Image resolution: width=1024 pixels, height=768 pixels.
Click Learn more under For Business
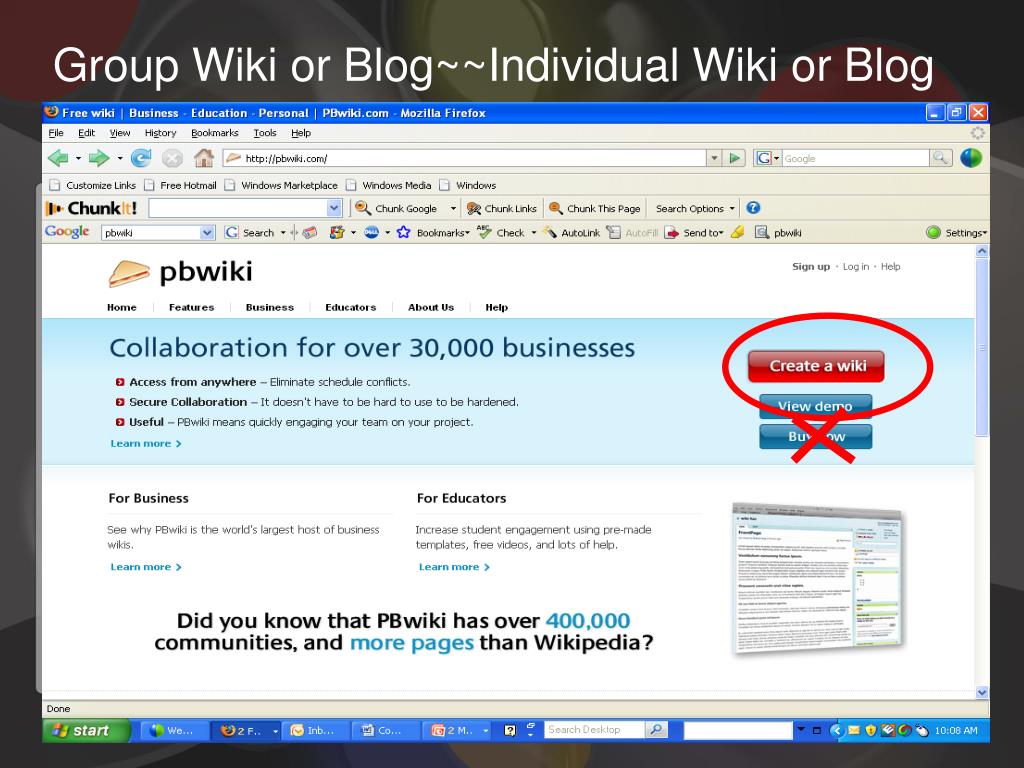(x=146, y=567)
